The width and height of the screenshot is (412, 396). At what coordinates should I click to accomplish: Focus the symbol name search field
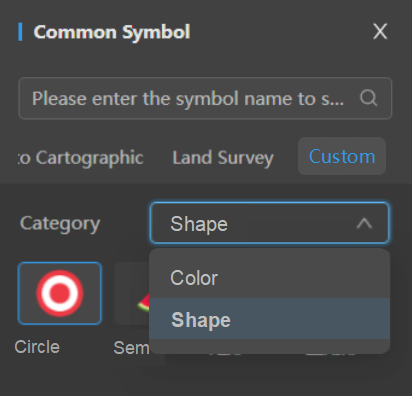[x=205, y=98]
